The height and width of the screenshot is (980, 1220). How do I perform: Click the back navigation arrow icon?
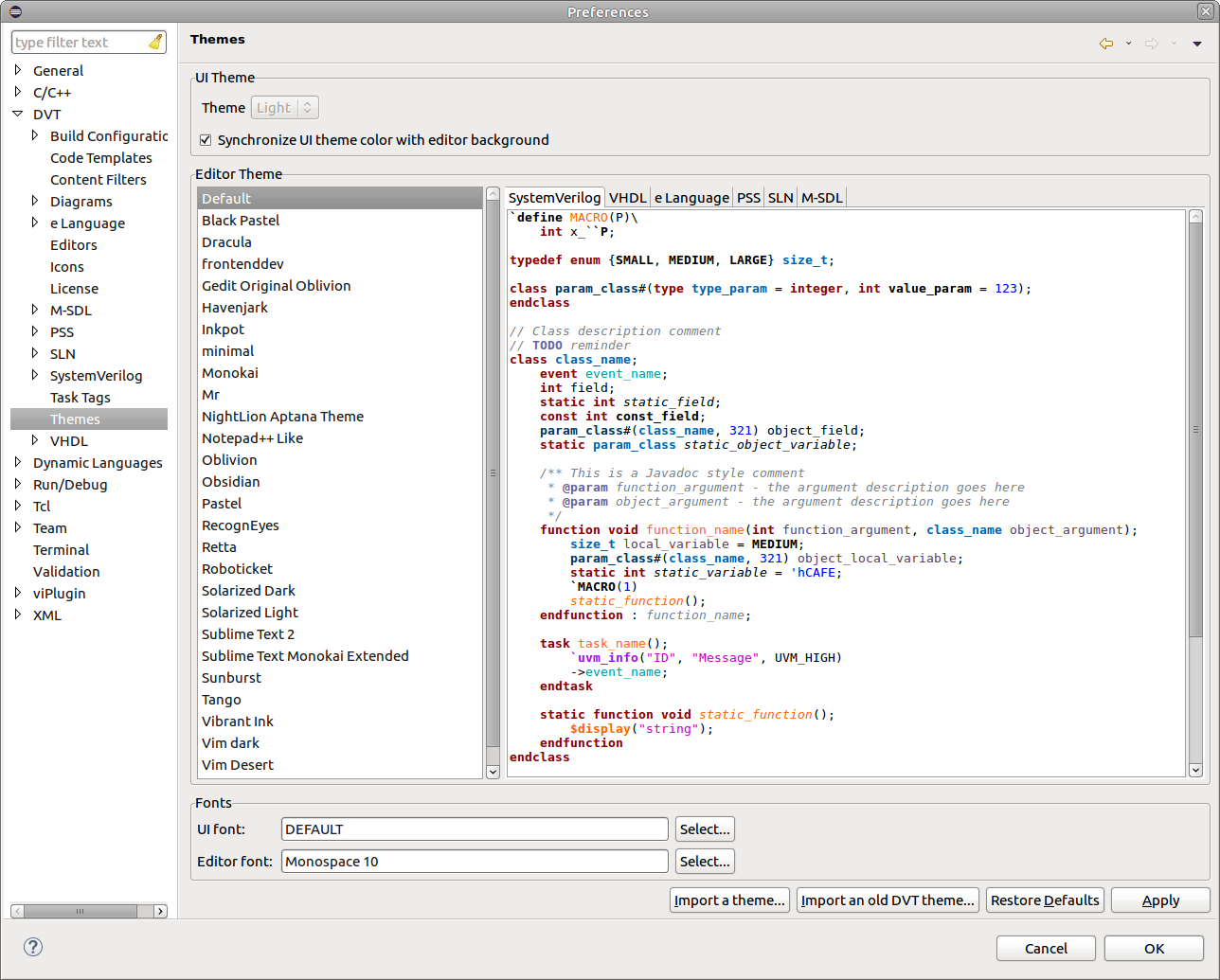1105,43
